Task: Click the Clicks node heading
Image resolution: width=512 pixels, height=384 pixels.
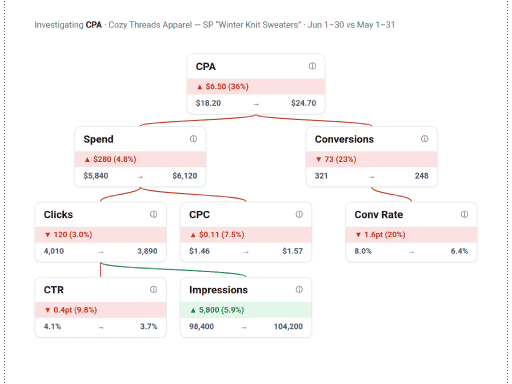Action: click(x=58, y=215)
